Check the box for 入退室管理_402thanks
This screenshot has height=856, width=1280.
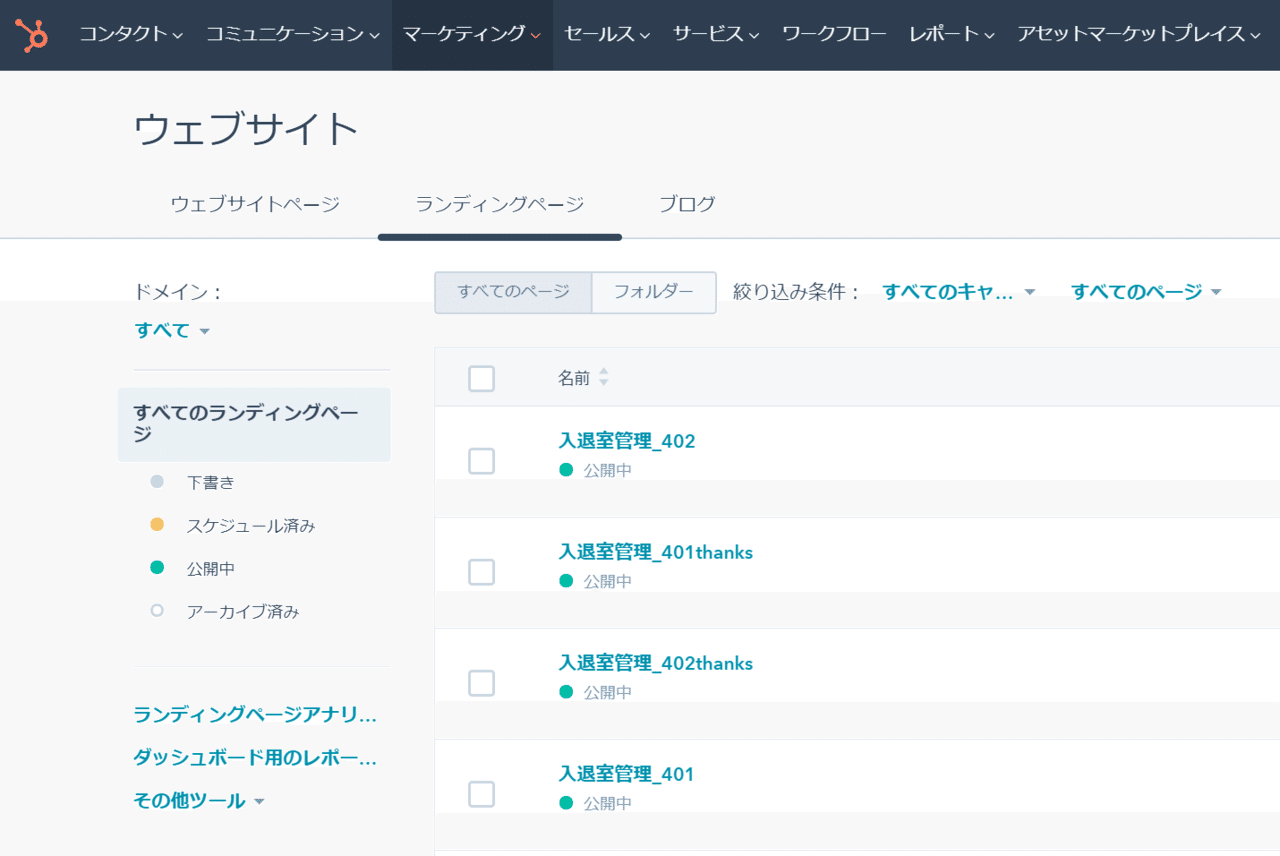coord(481,683)
